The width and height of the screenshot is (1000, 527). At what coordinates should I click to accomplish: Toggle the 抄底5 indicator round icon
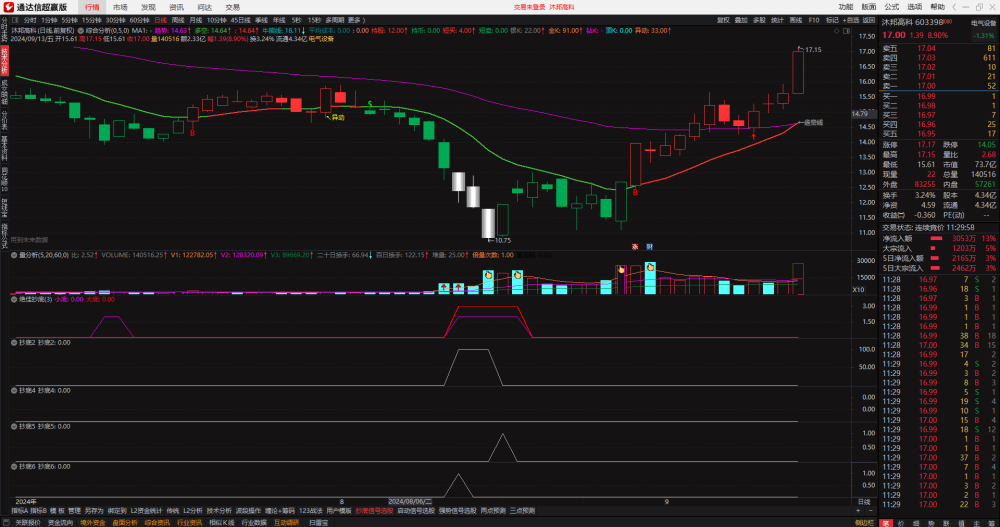(14, 426)
